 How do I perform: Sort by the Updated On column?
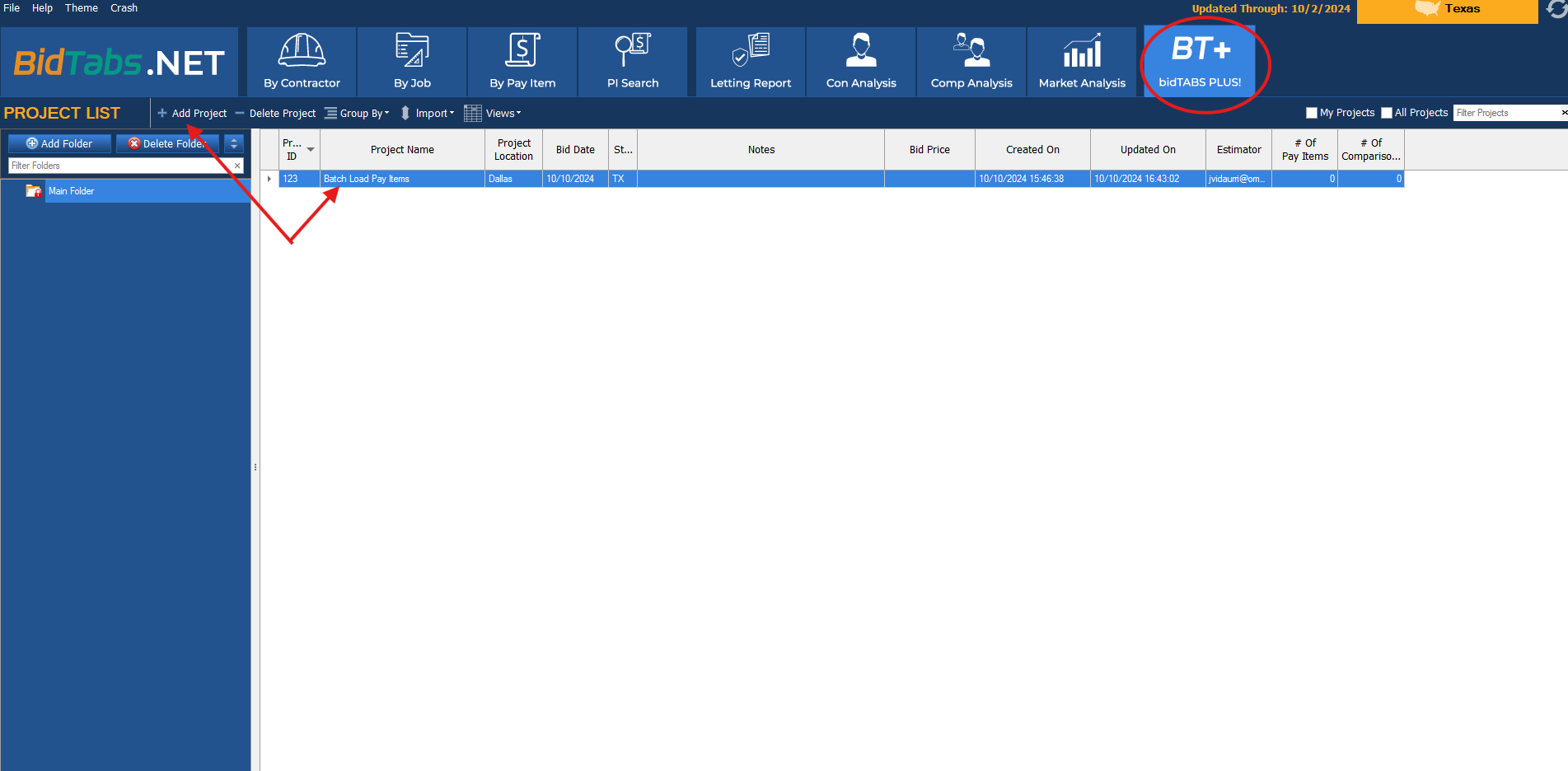click(x=1148, y=150)
